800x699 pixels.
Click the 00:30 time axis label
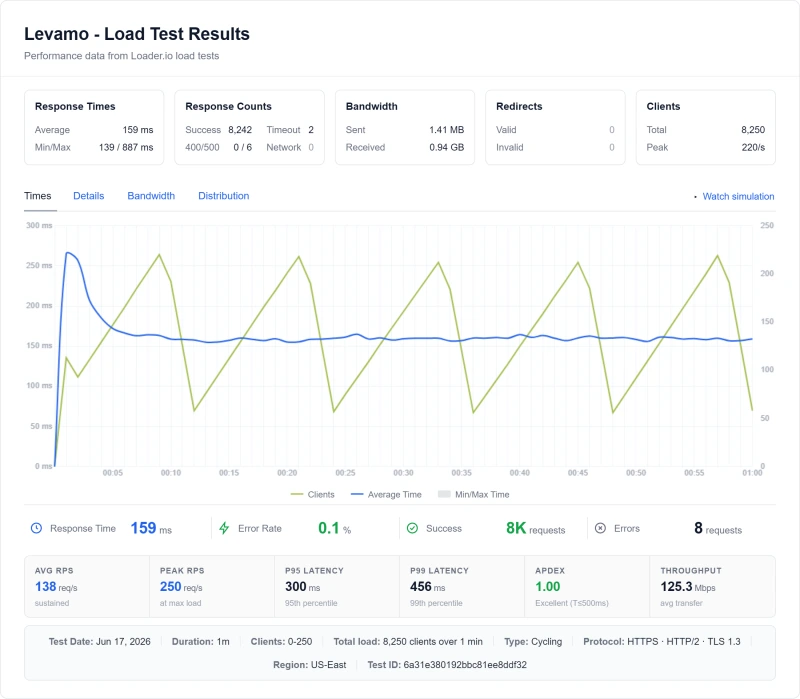[x=403, y=473]
